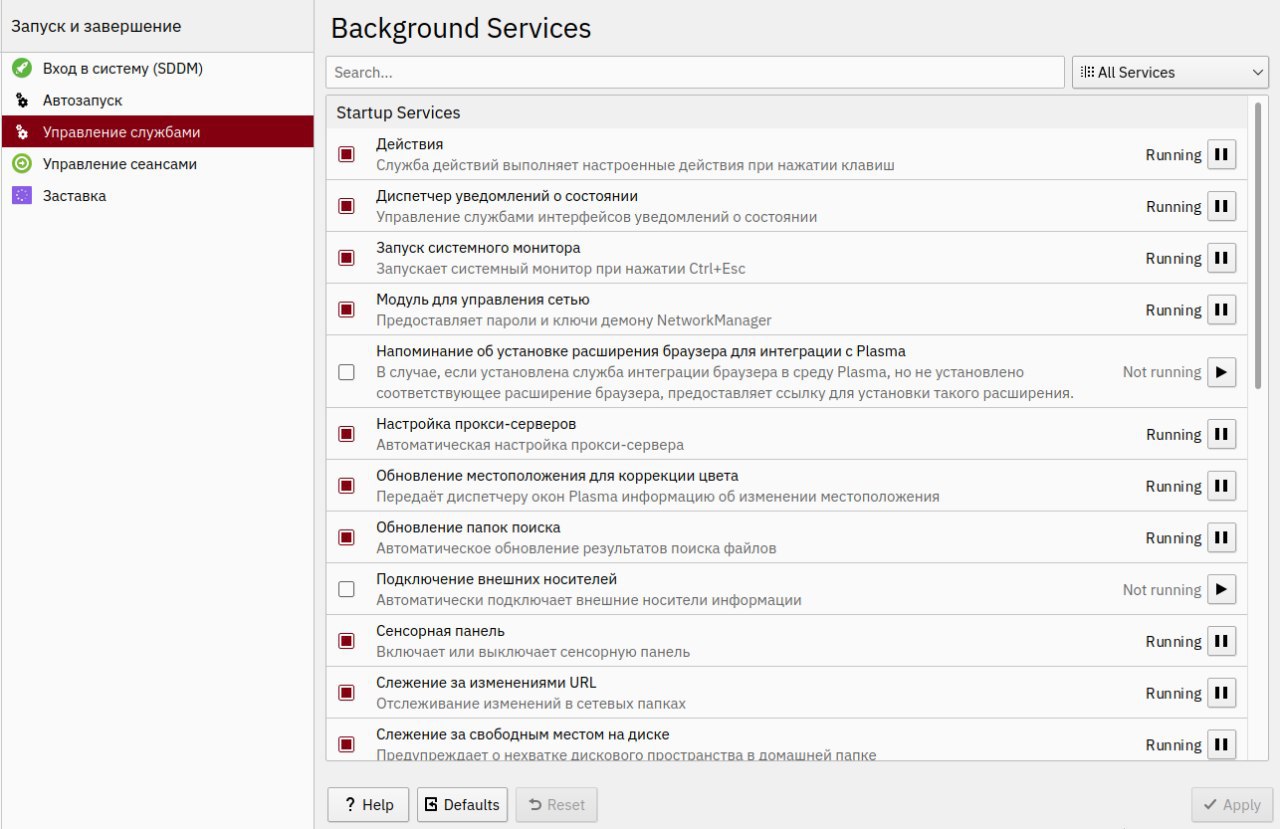Click the services list vertical scrollbar
Screen dimensions: 1280x829
1258,245
